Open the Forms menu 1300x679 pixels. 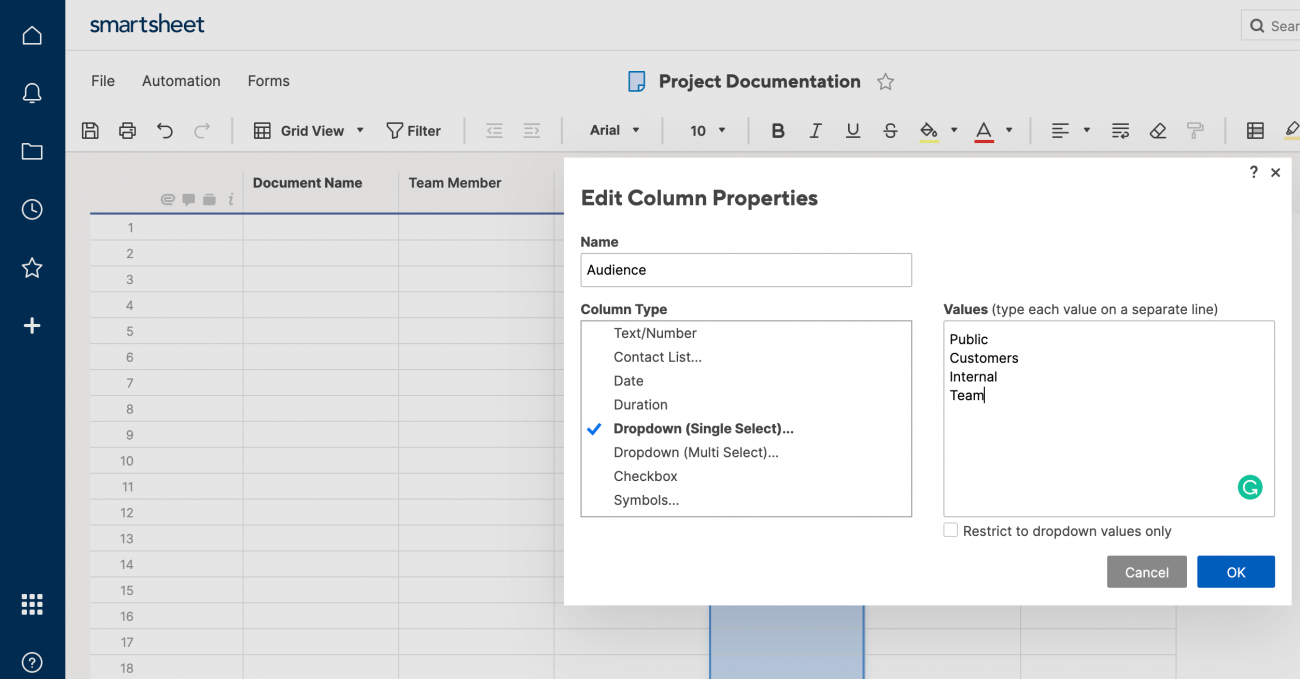coord(267,81)
